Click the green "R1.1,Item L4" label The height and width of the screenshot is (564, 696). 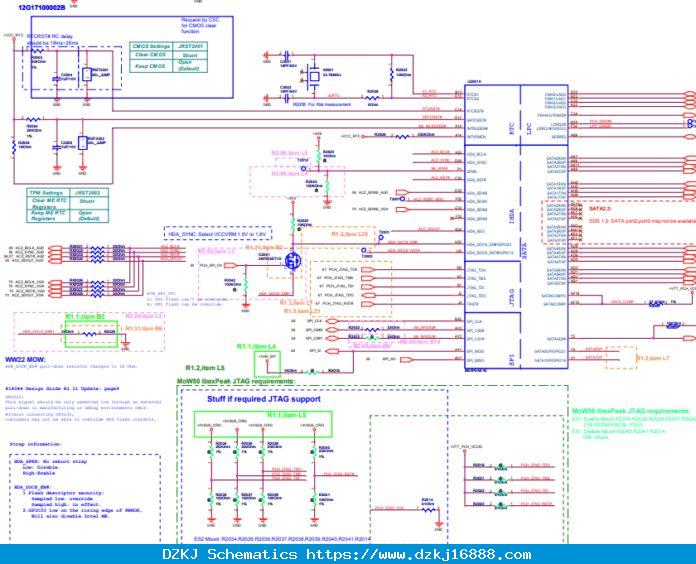pyautogui.click(x=256, y=346)
